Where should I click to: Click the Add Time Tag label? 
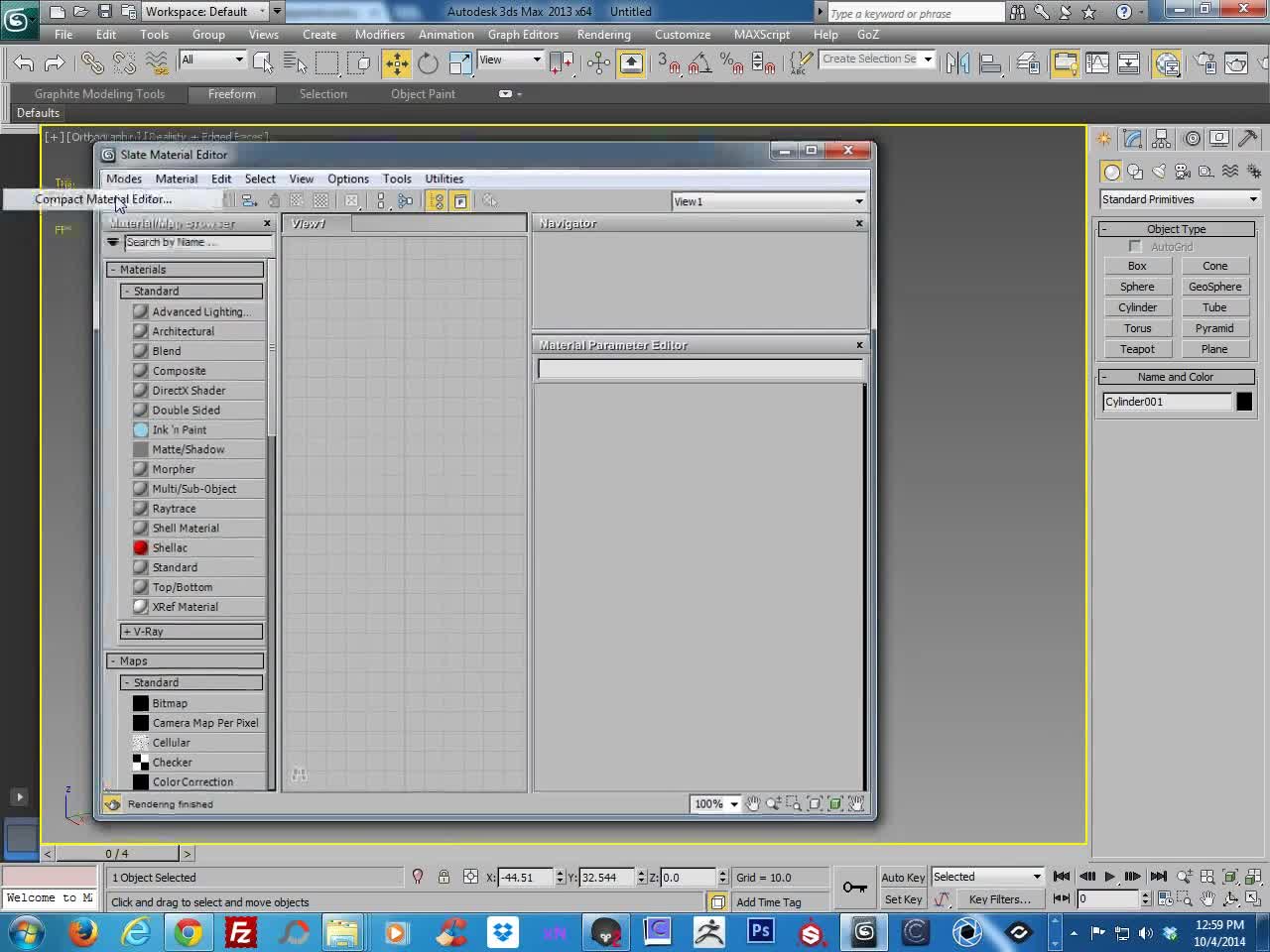pyautogui.click(x=768, y=902)
